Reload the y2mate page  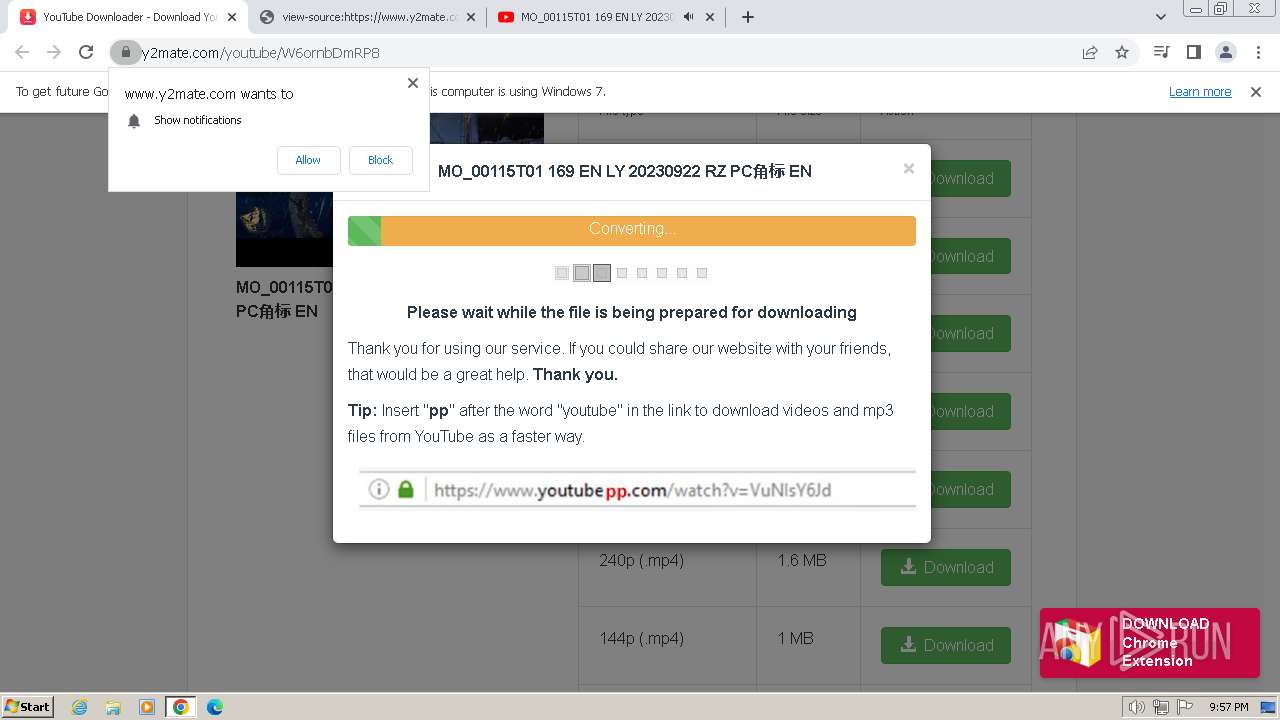(86, 52)
